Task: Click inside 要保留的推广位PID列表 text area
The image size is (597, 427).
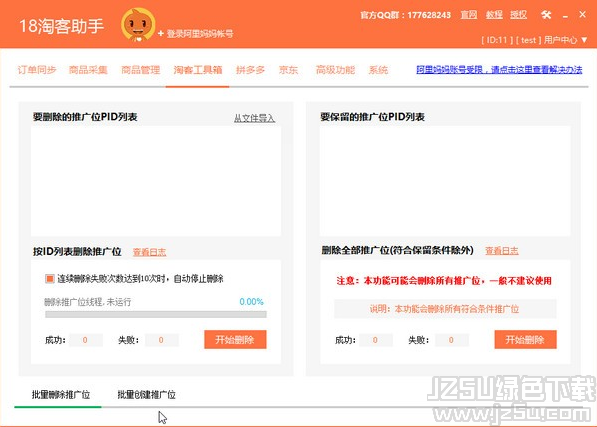Action: point(445,181)
